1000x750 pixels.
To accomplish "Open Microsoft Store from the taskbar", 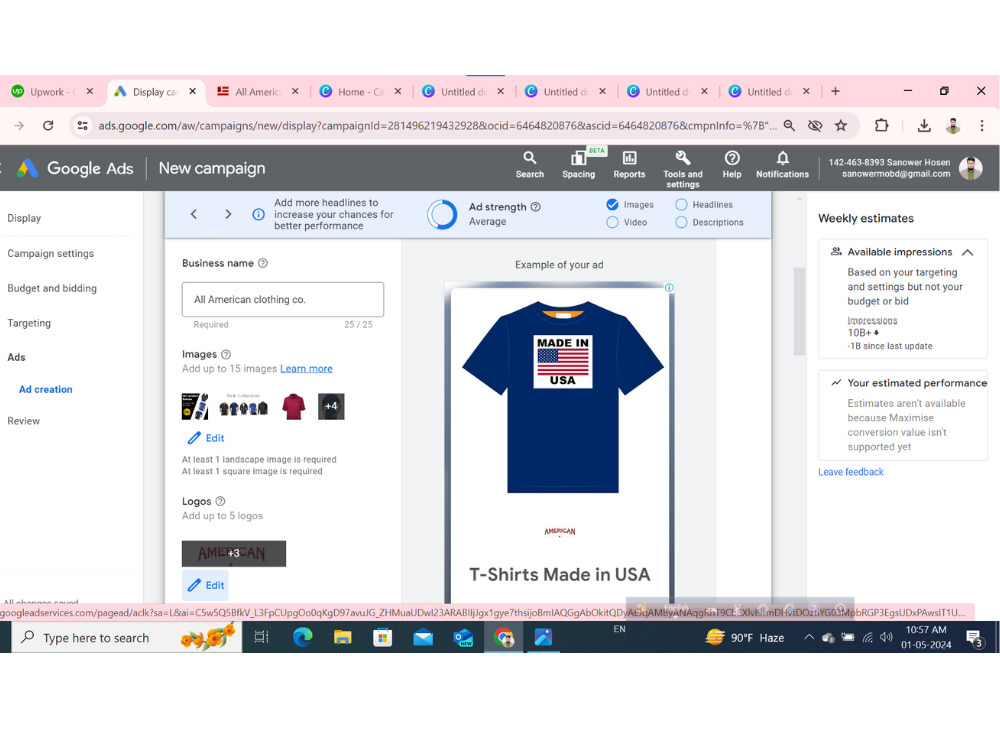I will [x=383, y=637].
